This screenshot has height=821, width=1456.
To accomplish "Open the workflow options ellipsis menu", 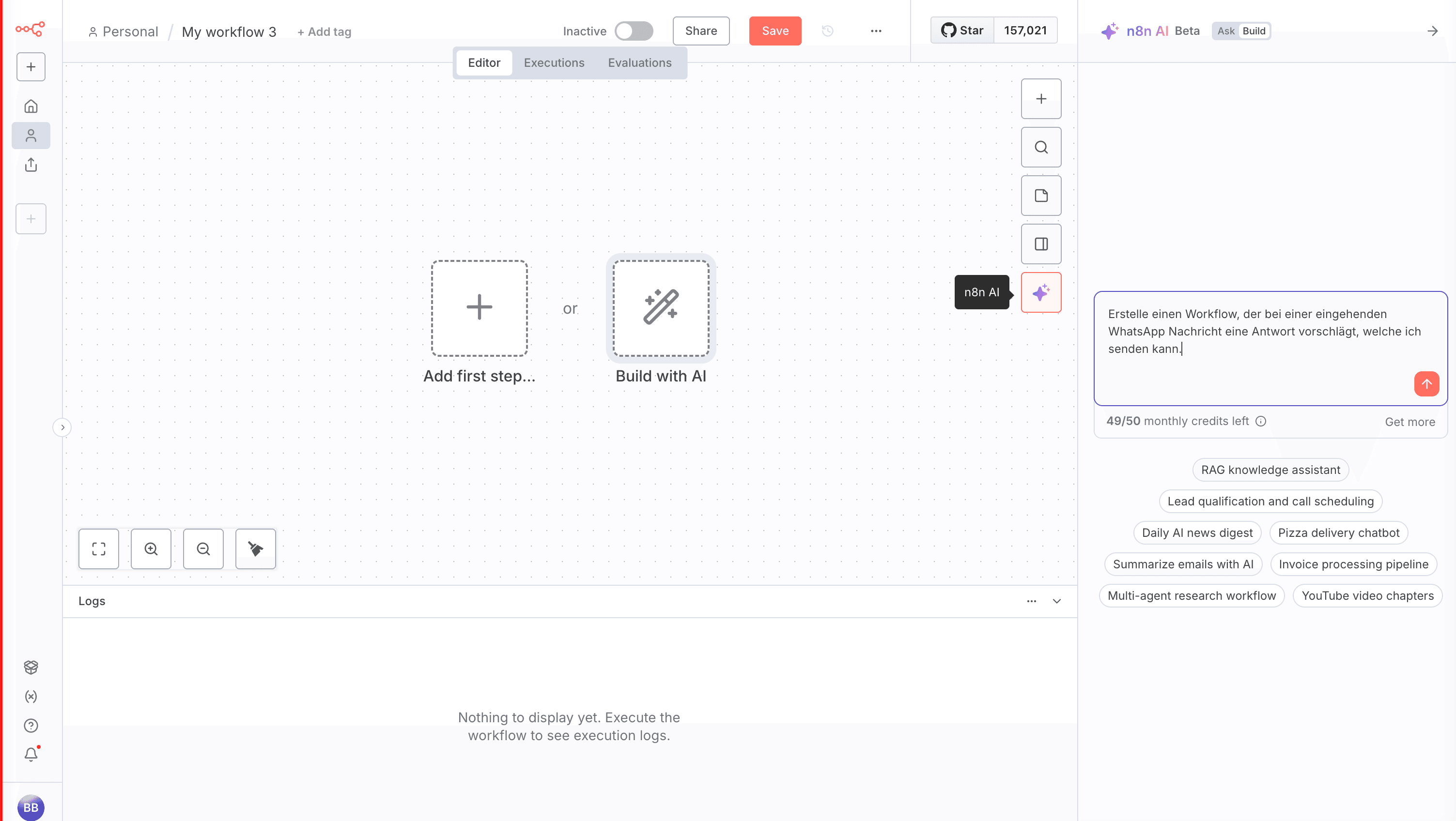I will point(876,31).
